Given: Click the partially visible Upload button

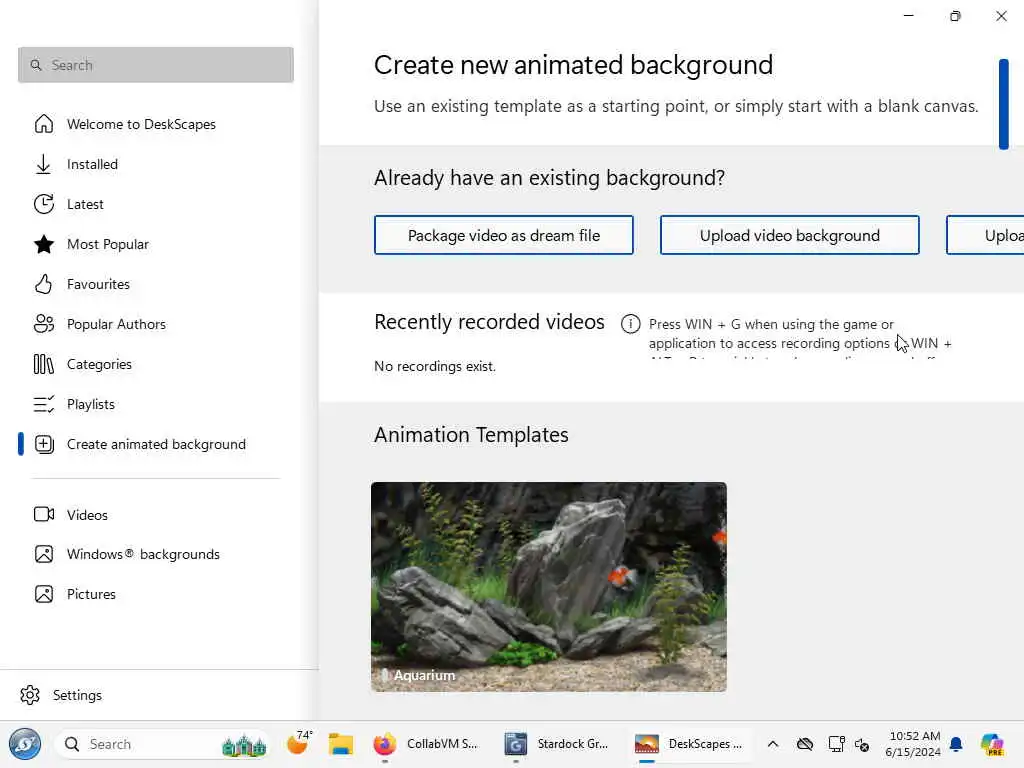Looking at the screenshot, I should [x=985, y=235].
